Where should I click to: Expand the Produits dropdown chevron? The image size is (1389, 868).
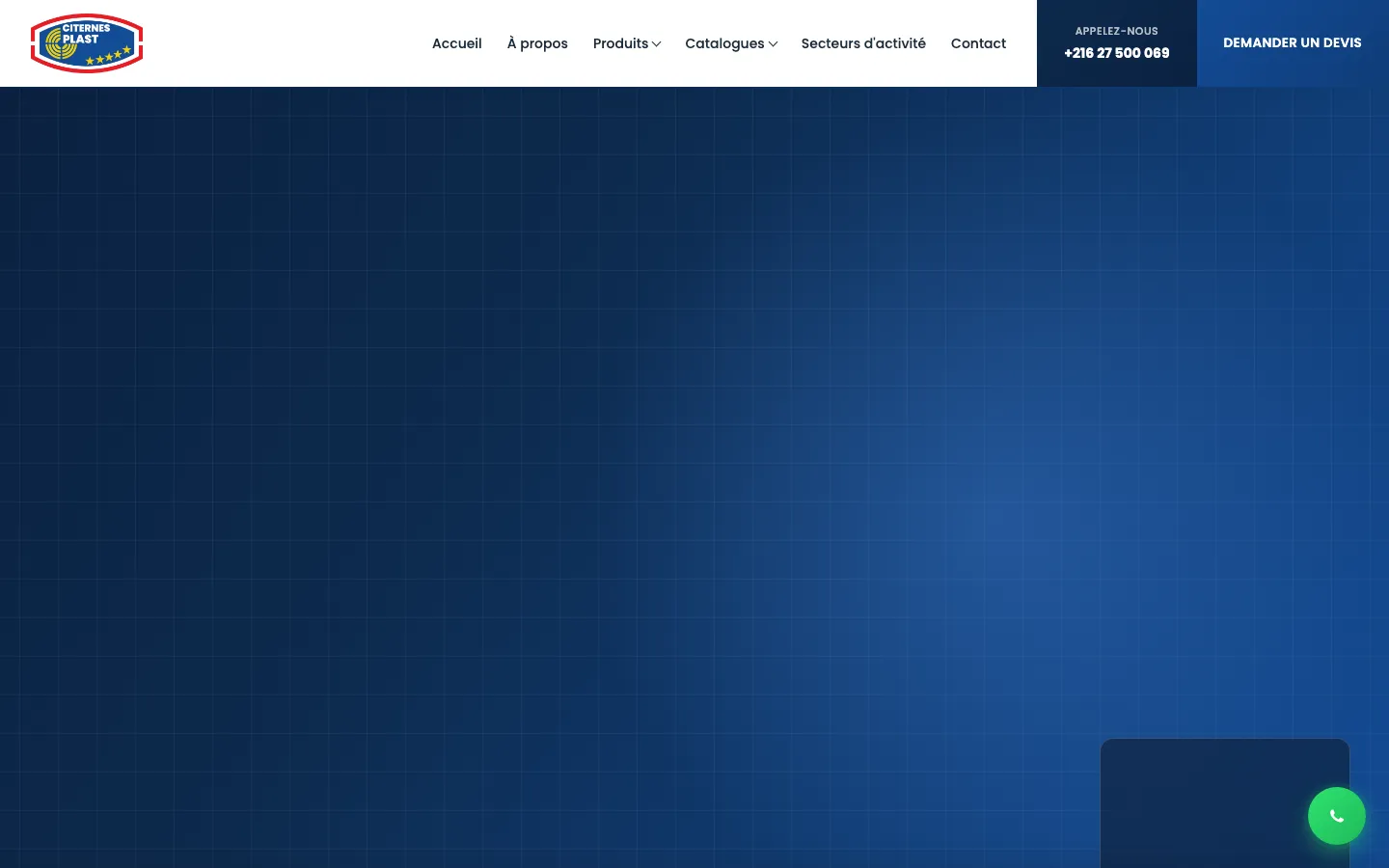657,44
